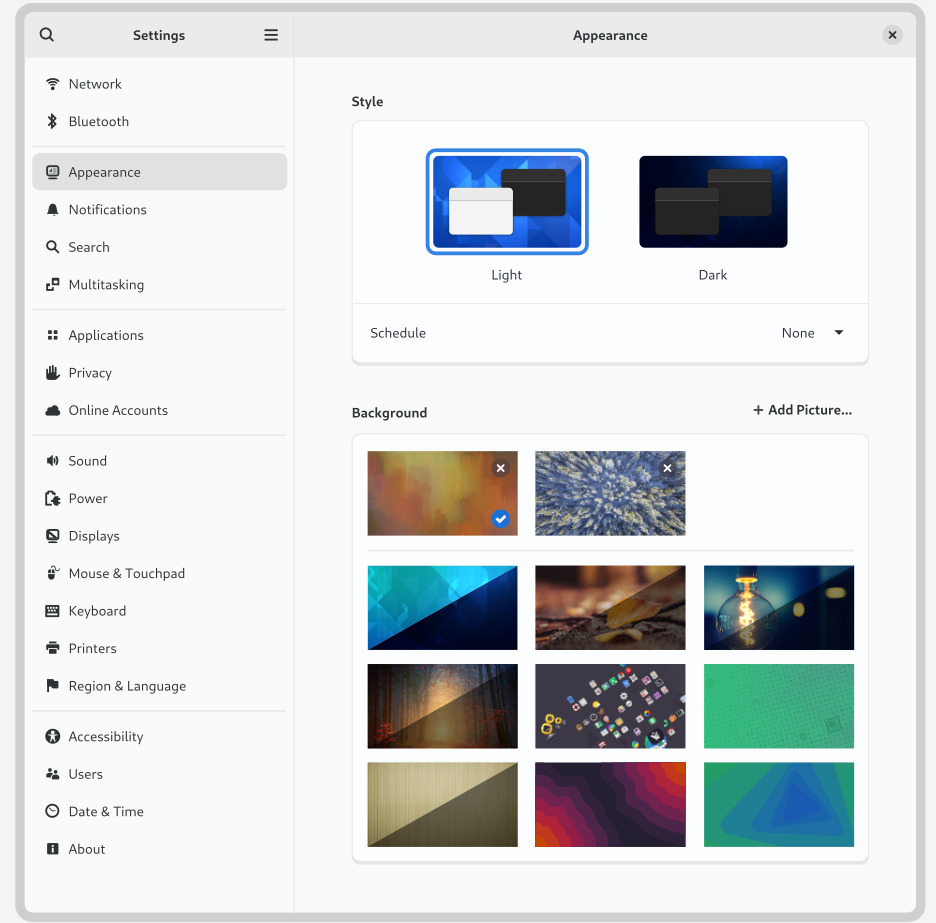This screenshot has width=936, height=923.
Task: Go to Online Accounts section
Action: (x=118, y=411)
